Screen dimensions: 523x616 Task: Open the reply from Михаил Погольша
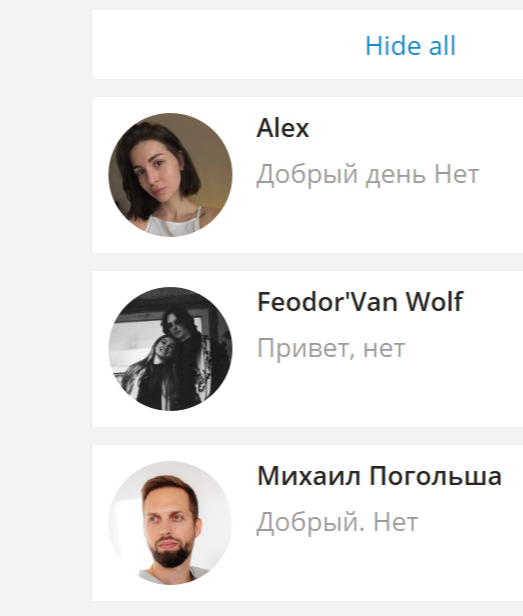click(x=337, y=522)
